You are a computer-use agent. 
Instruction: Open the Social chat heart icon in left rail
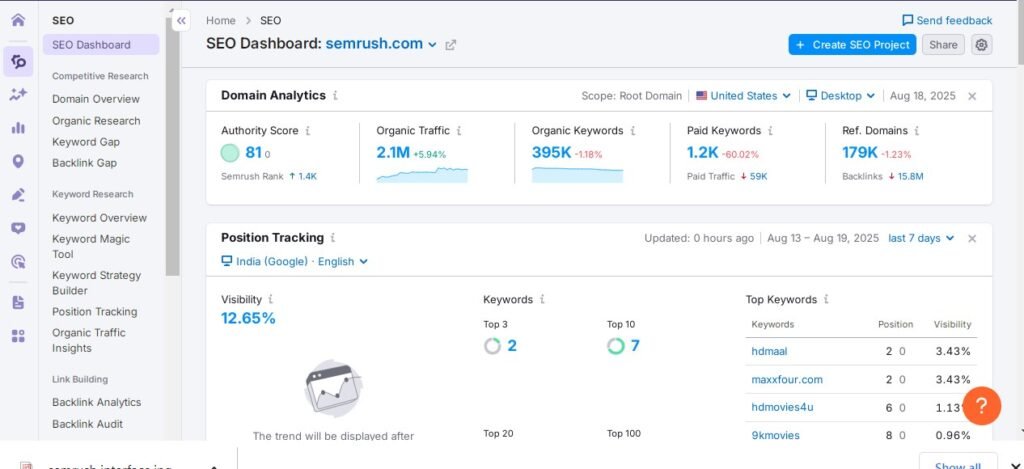18,228
